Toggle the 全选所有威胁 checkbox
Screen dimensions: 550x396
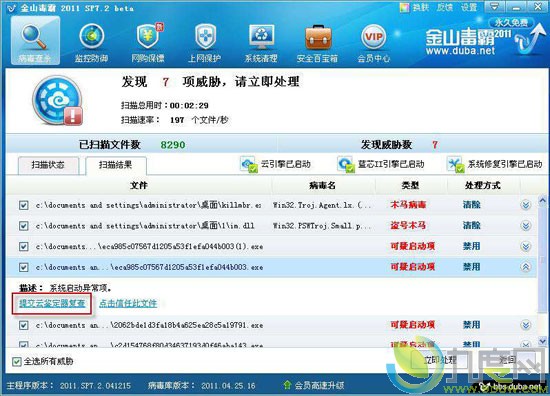click(16, 361)
